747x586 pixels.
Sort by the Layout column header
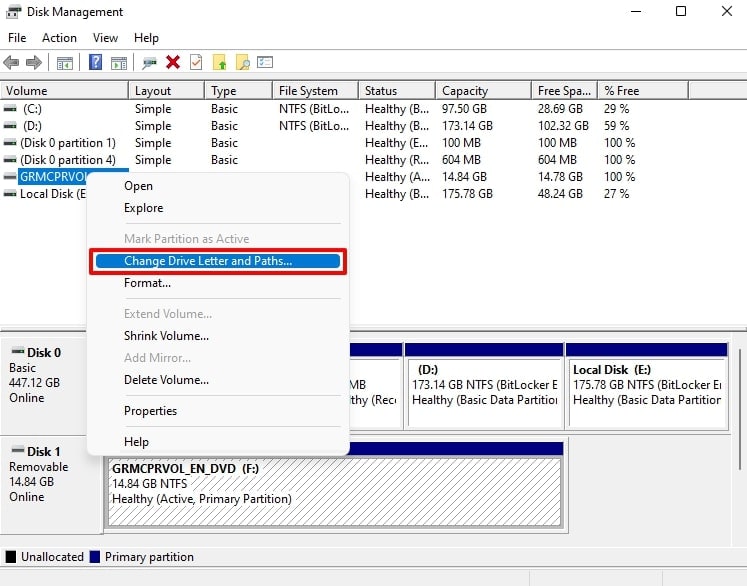click(166, 91)
